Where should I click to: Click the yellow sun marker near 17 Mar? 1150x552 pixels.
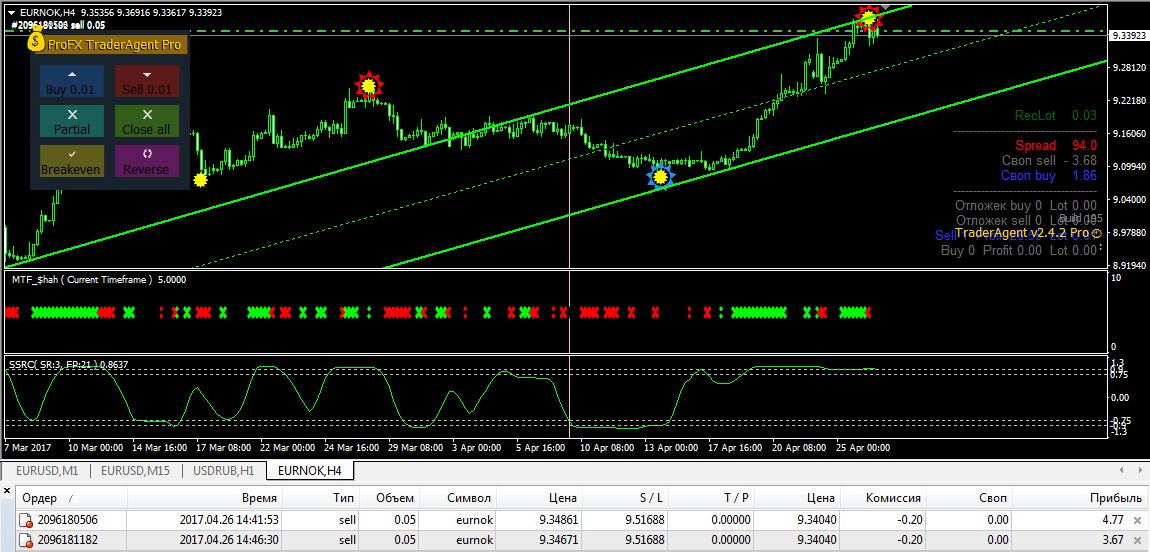point(200,179)
